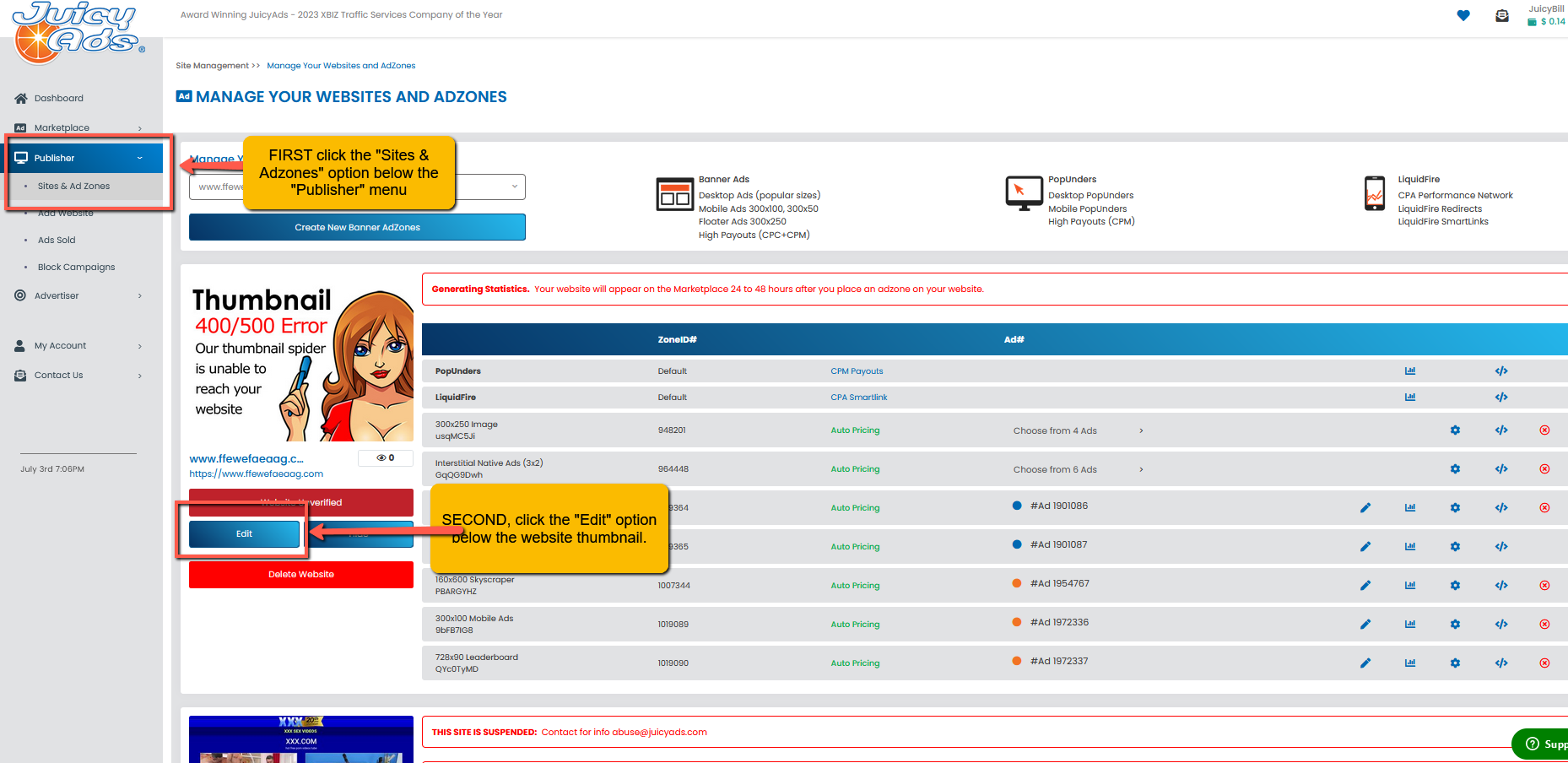Click the PopUnders monitor icon
Image resolution: width=1568 pixels, height=763 pixels.
click(x=1024, y=193)
